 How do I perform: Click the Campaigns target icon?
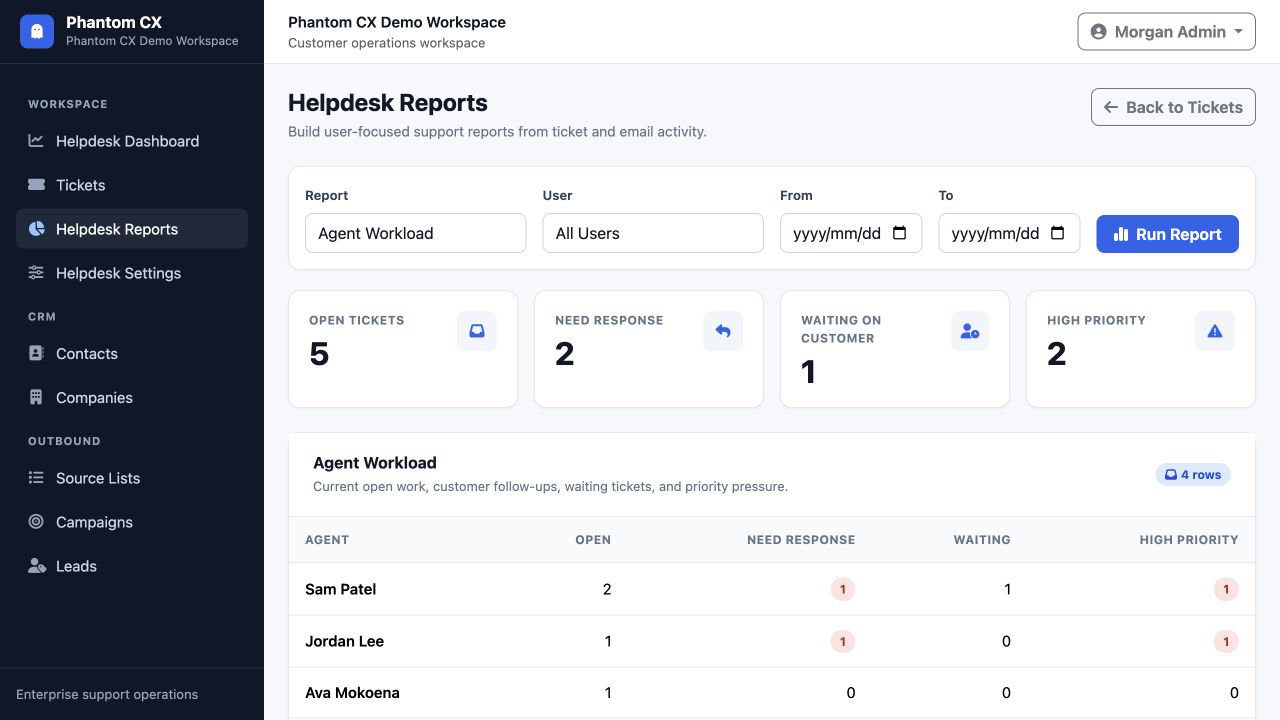36,522
